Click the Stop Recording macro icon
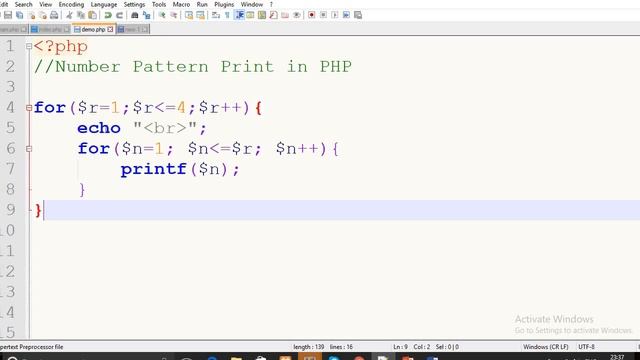 coord(323,15)
